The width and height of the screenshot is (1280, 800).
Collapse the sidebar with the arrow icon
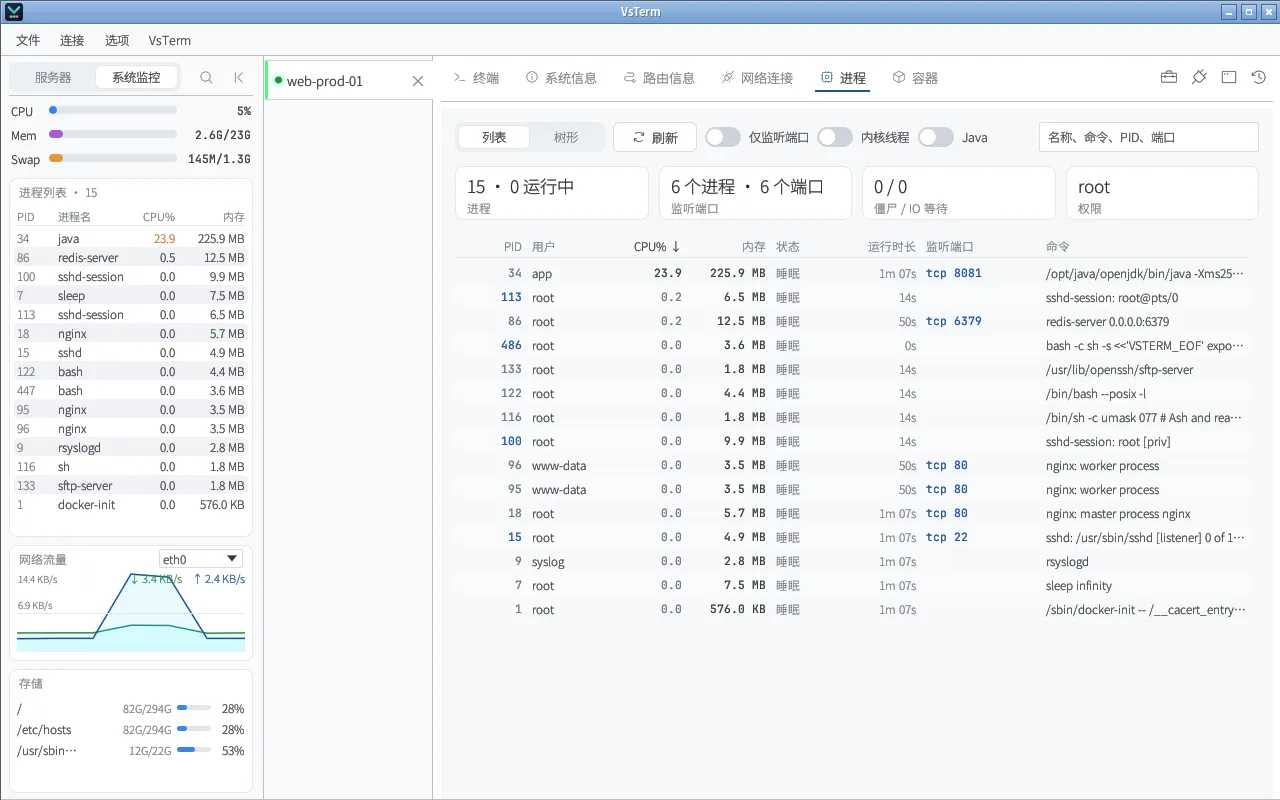click(x=238, y=77)
